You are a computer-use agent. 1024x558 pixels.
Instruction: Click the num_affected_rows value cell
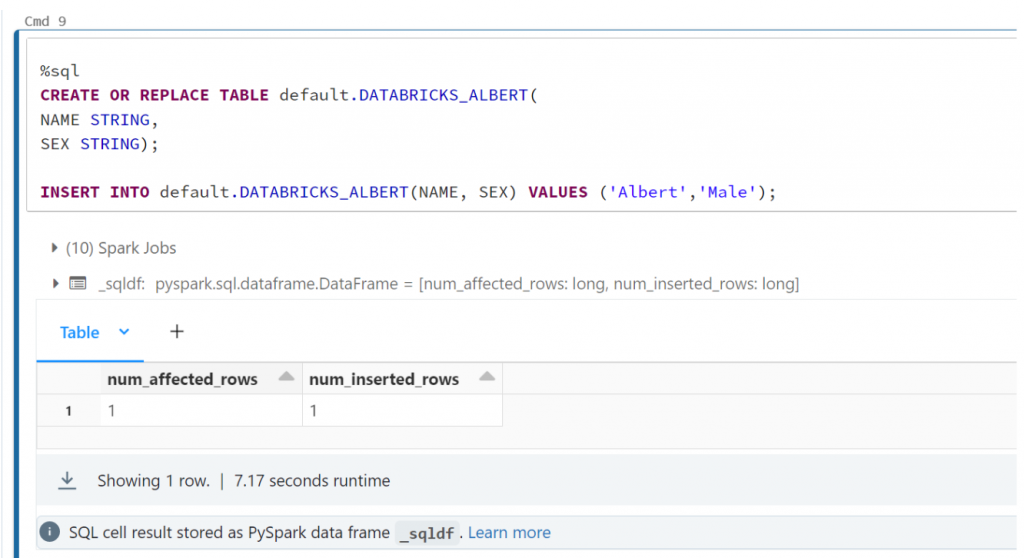tap(201, 410)
